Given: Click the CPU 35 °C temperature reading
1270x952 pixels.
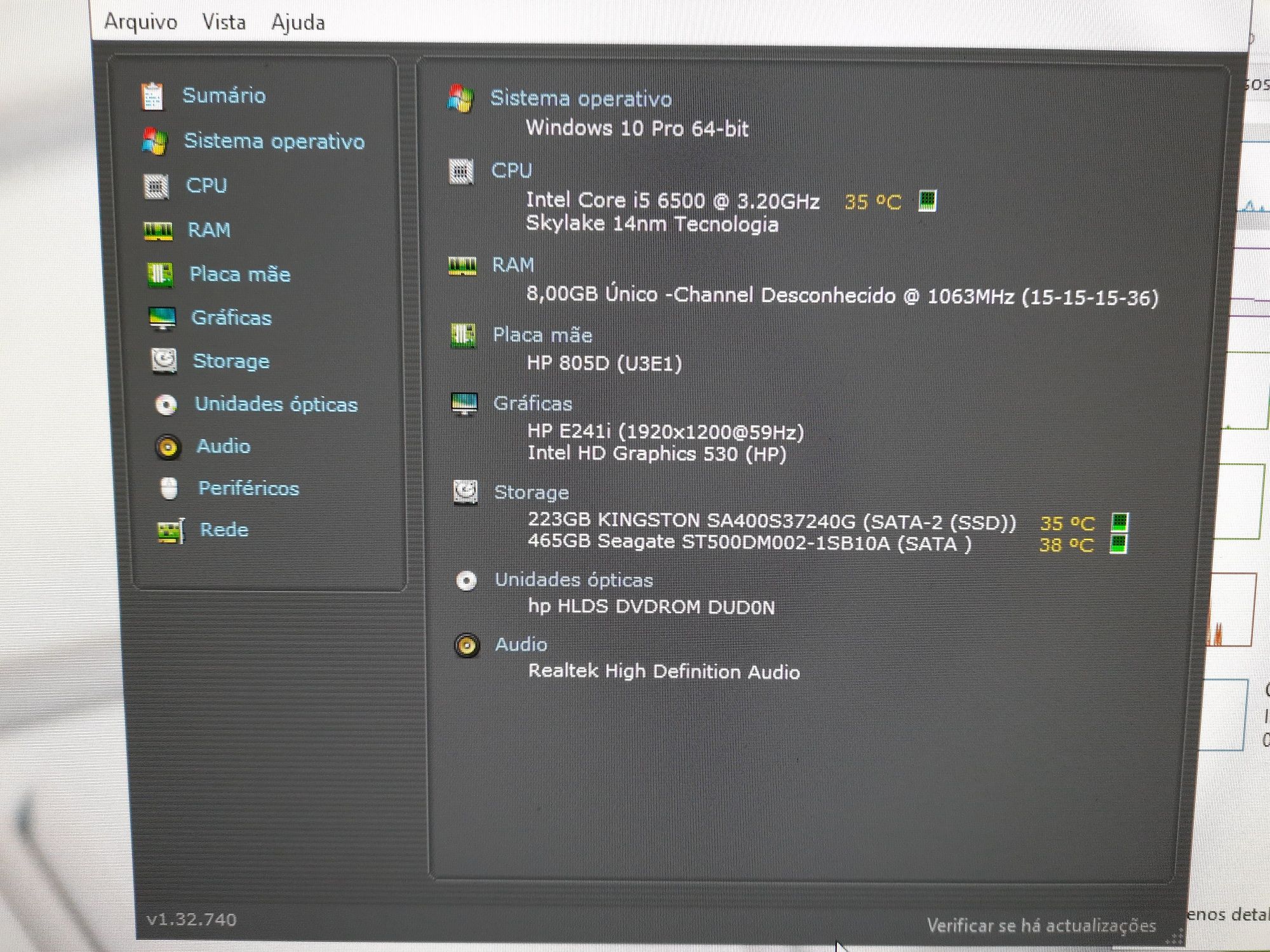Looking at the screenshot, I should tap(873, 202).
